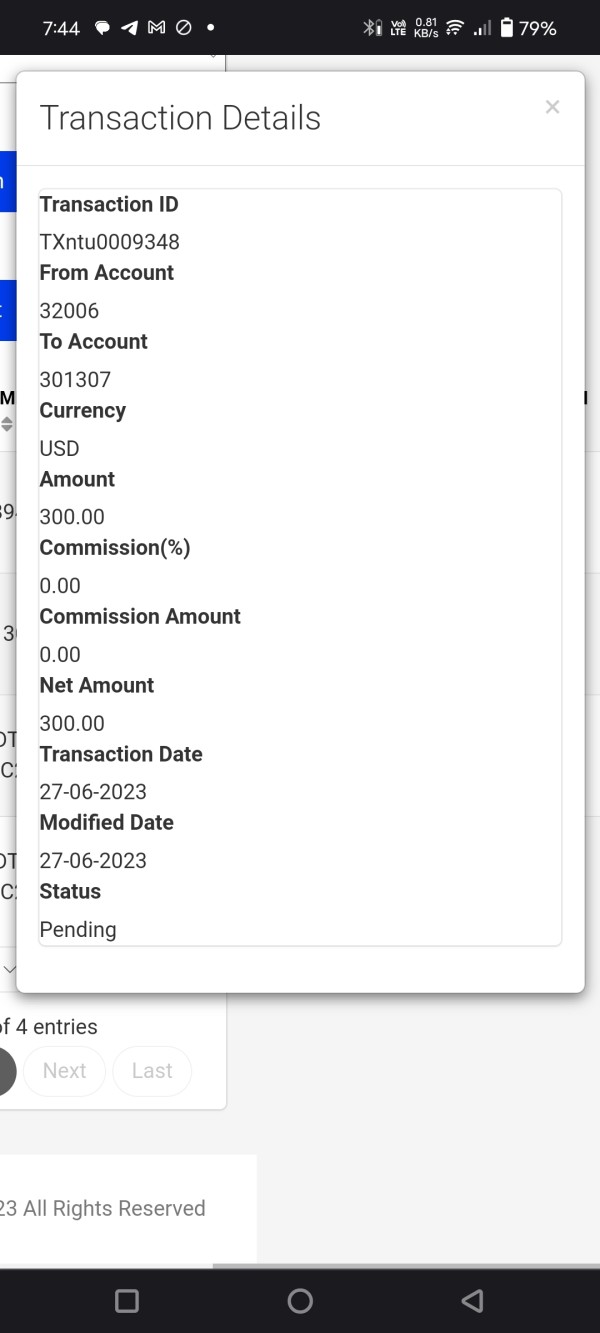Tap the horizontal scrollbar at page bottom

(x=405, y=1265)
